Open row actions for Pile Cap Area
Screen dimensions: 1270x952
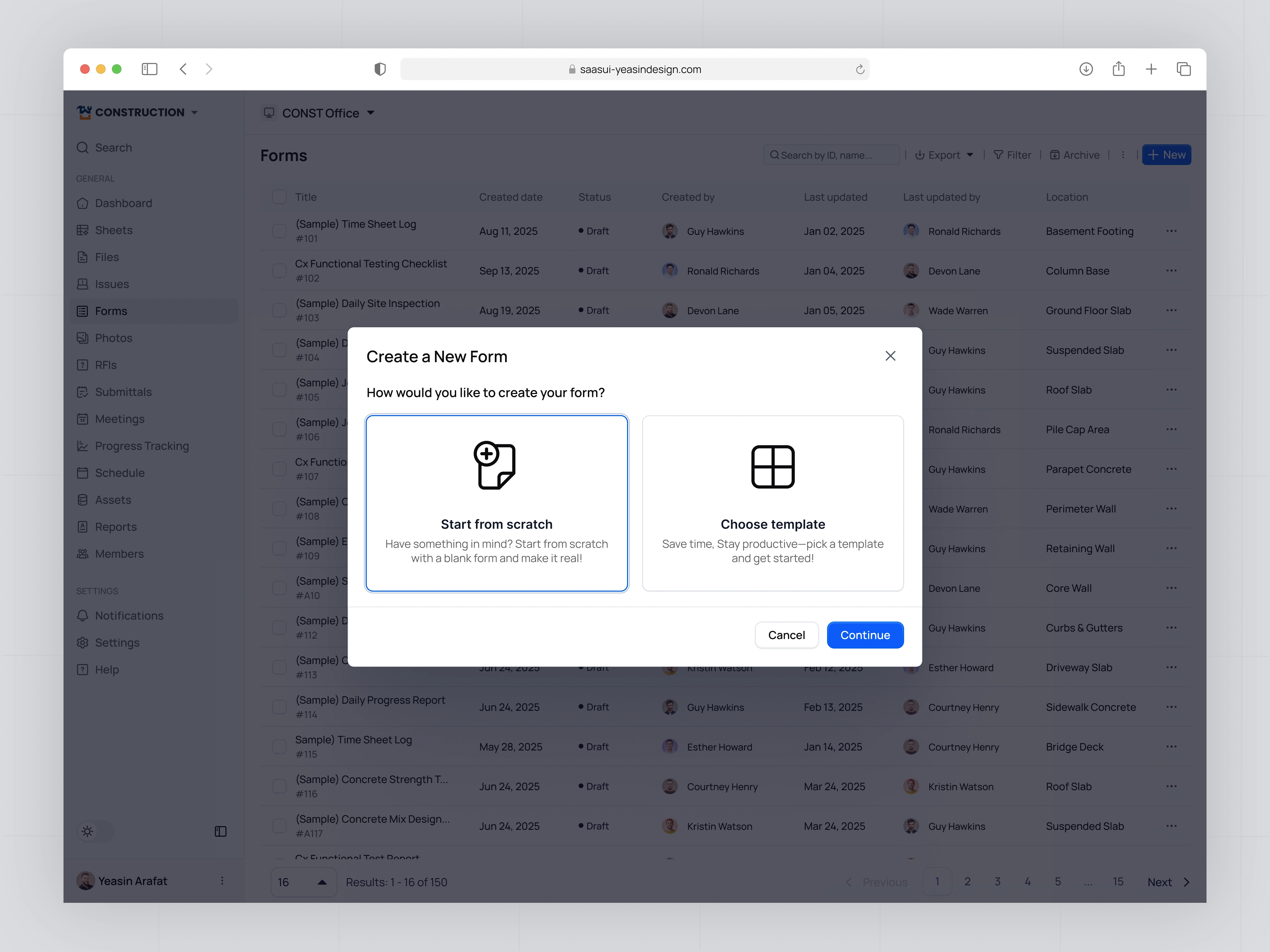pyautogui.click(x=1171, y=429)
